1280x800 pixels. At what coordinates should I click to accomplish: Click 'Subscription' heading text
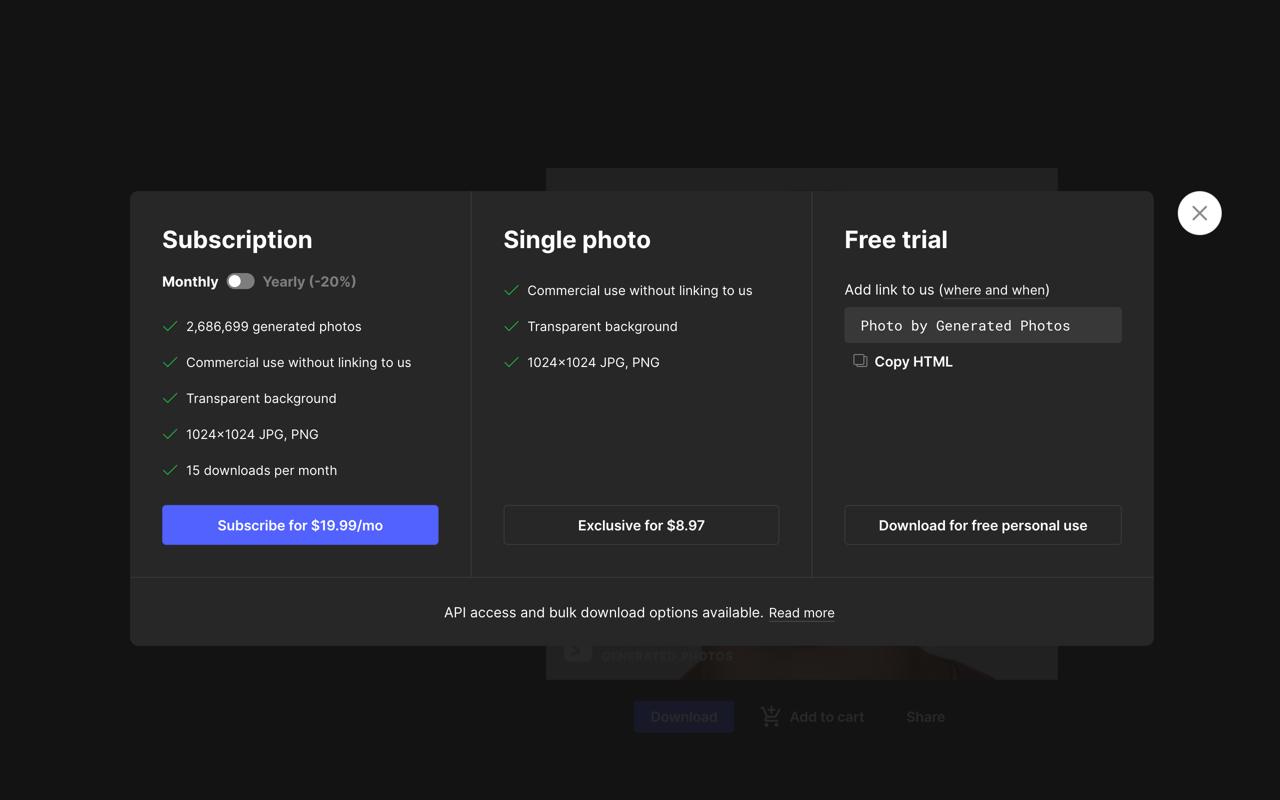[x=237, y=240]
